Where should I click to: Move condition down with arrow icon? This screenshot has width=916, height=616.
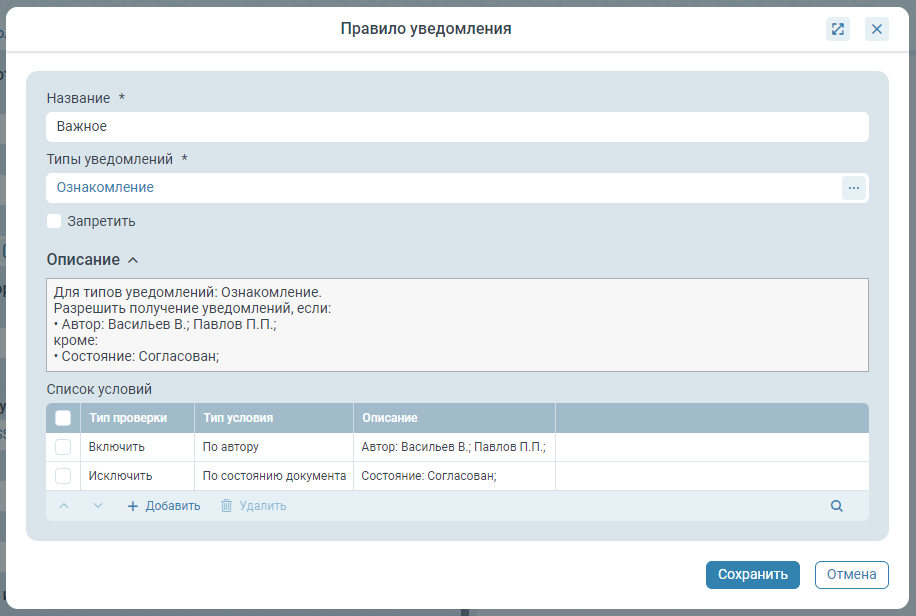[x=98, y=506]
